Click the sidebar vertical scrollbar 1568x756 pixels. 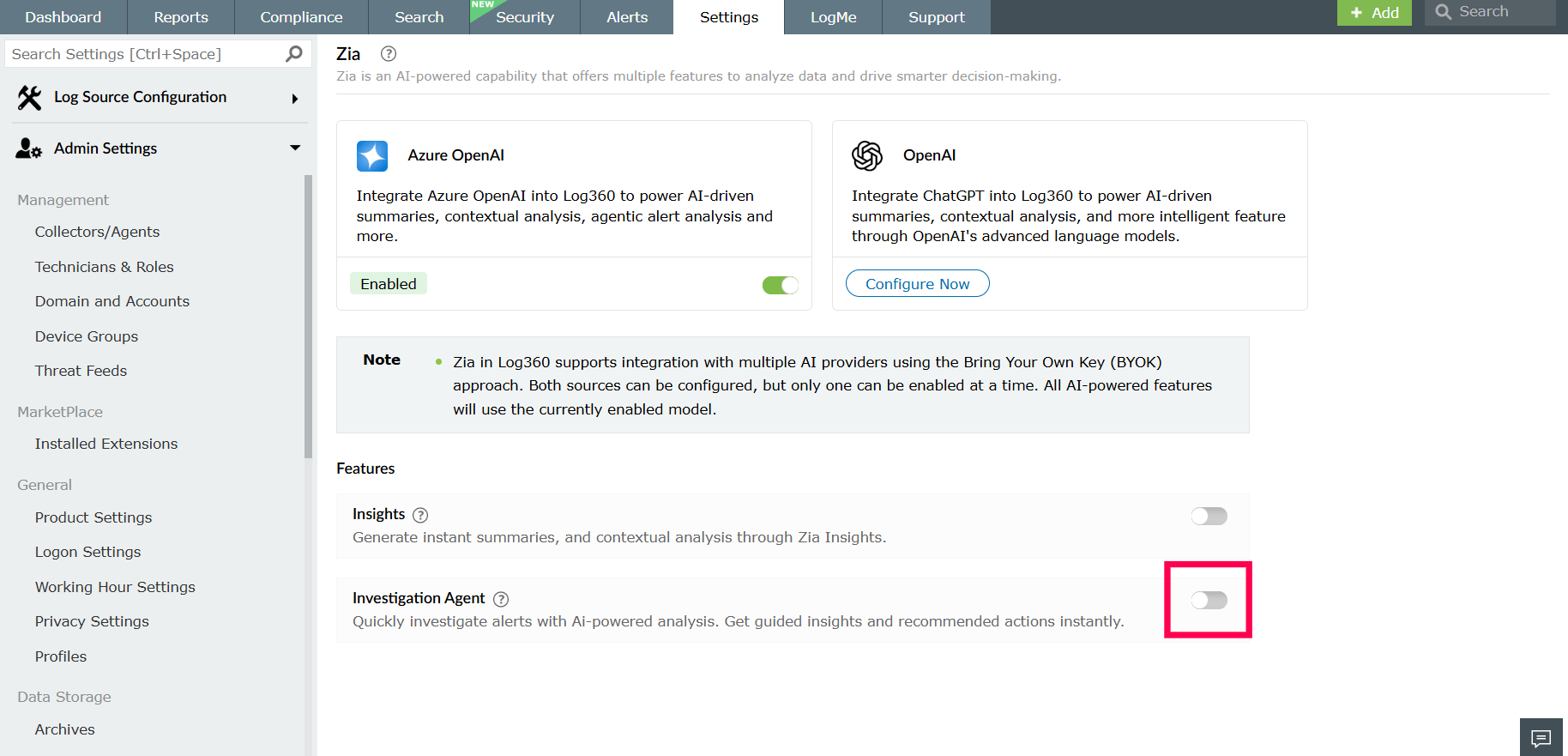[308, 317]
